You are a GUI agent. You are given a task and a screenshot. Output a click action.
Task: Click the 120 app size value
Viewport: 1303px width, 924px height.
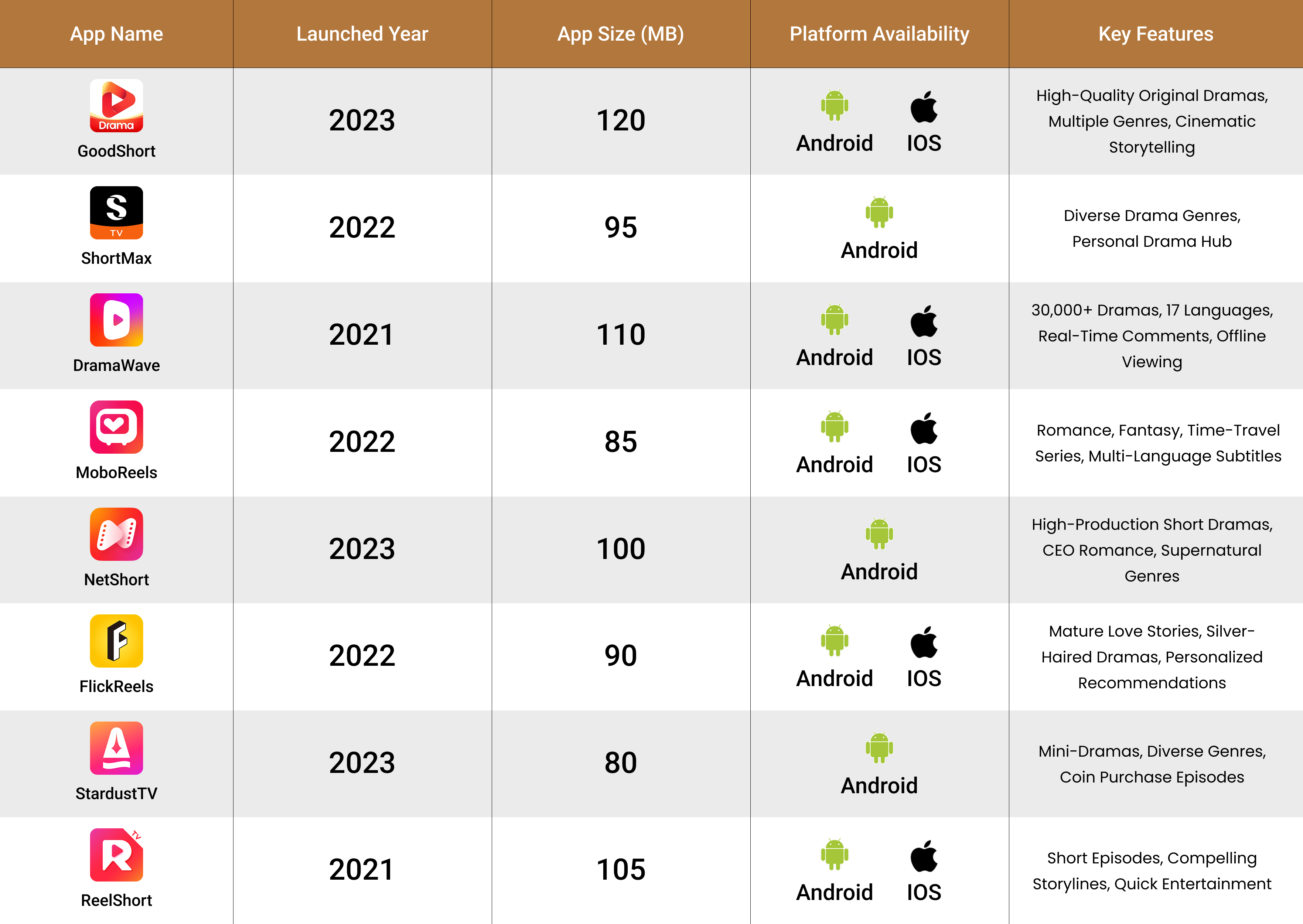click(620, 120)
